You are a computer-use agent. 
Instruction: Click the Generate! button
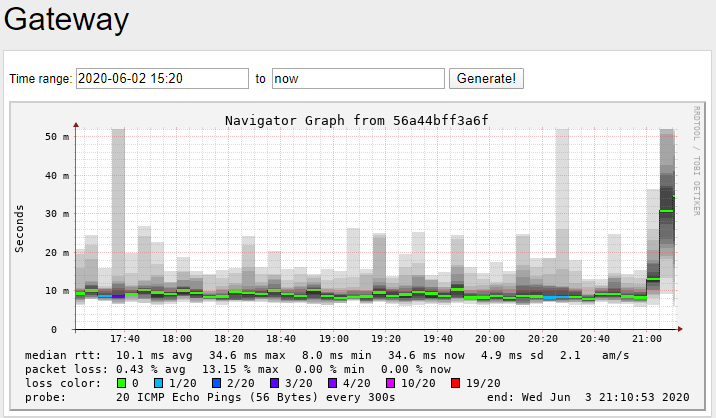[486, 79]
